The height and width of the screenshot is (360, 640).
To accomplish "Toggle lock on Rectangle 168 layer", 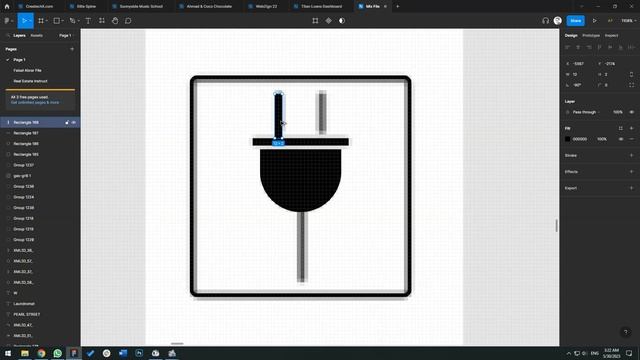I will tap(67, 122).
